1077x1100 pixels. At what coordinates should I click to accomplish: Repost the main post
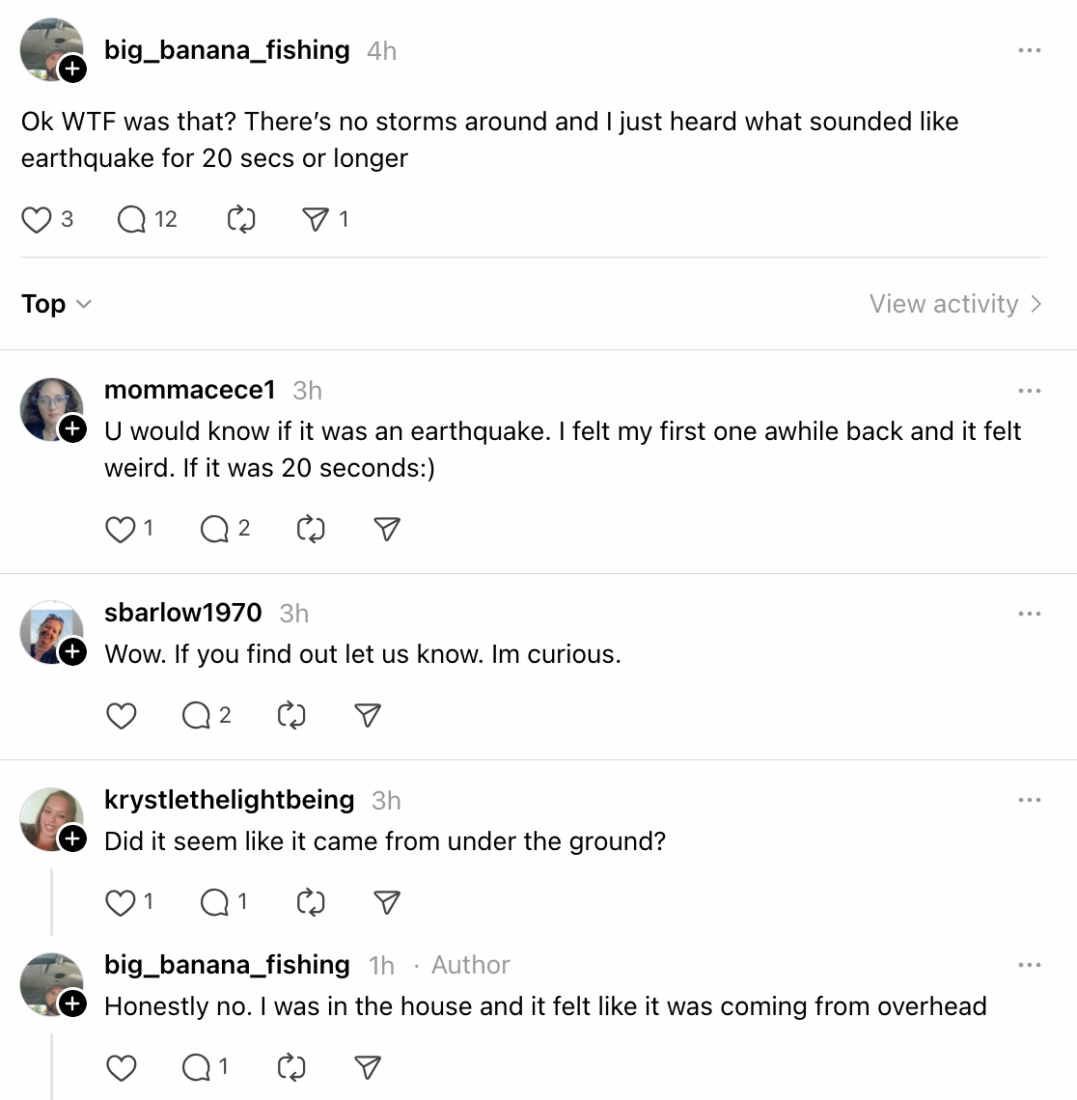(x=240, y=219)
